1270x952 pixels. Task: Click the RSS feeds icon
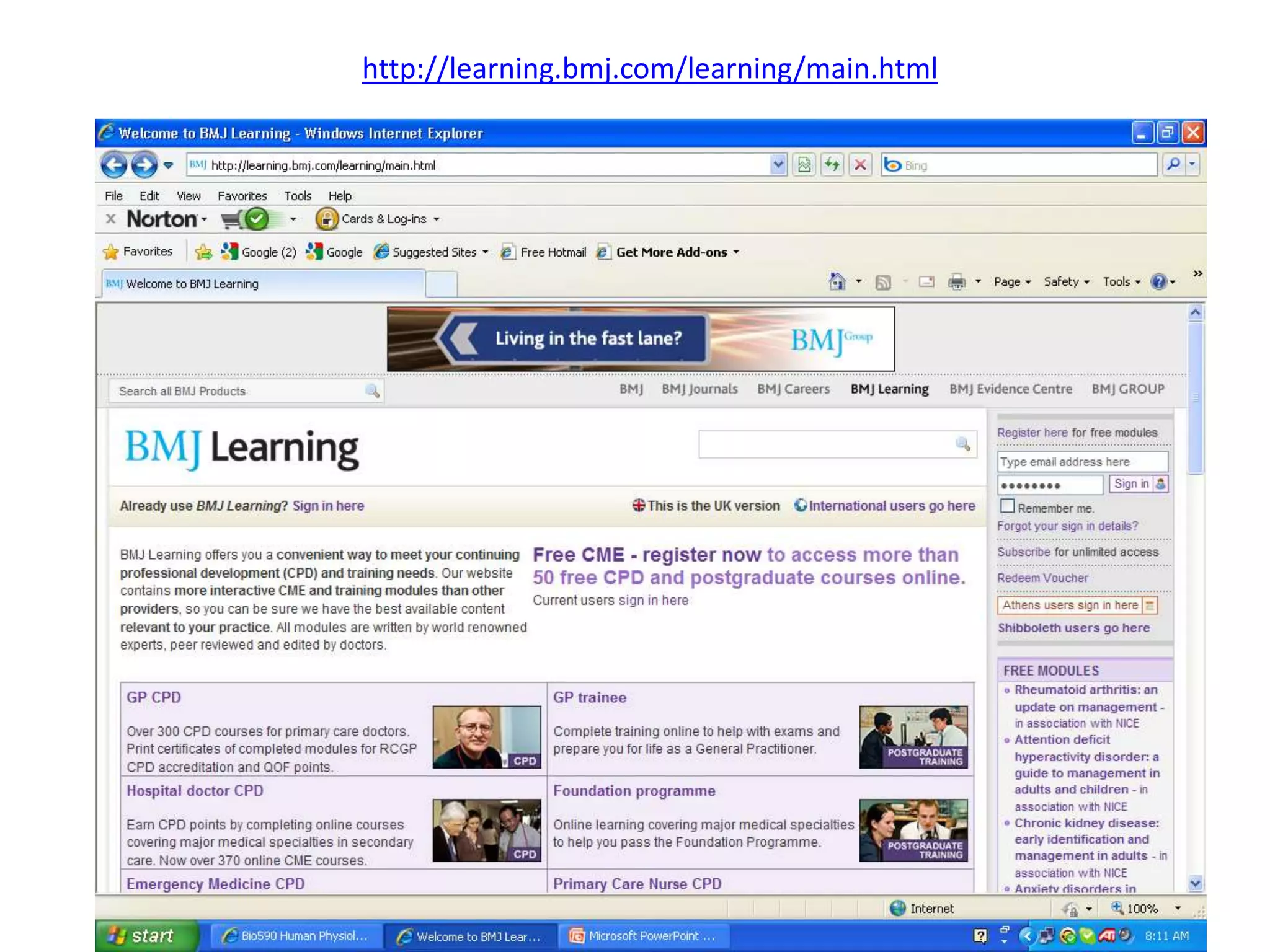pyautogui.click(x=883, y=283)
